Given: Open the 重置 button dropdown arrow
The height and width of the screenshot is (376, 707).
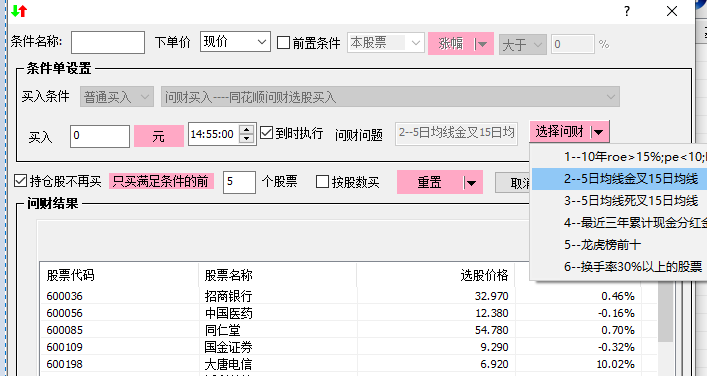Looking at the screenshot, I should pos(470,183).
